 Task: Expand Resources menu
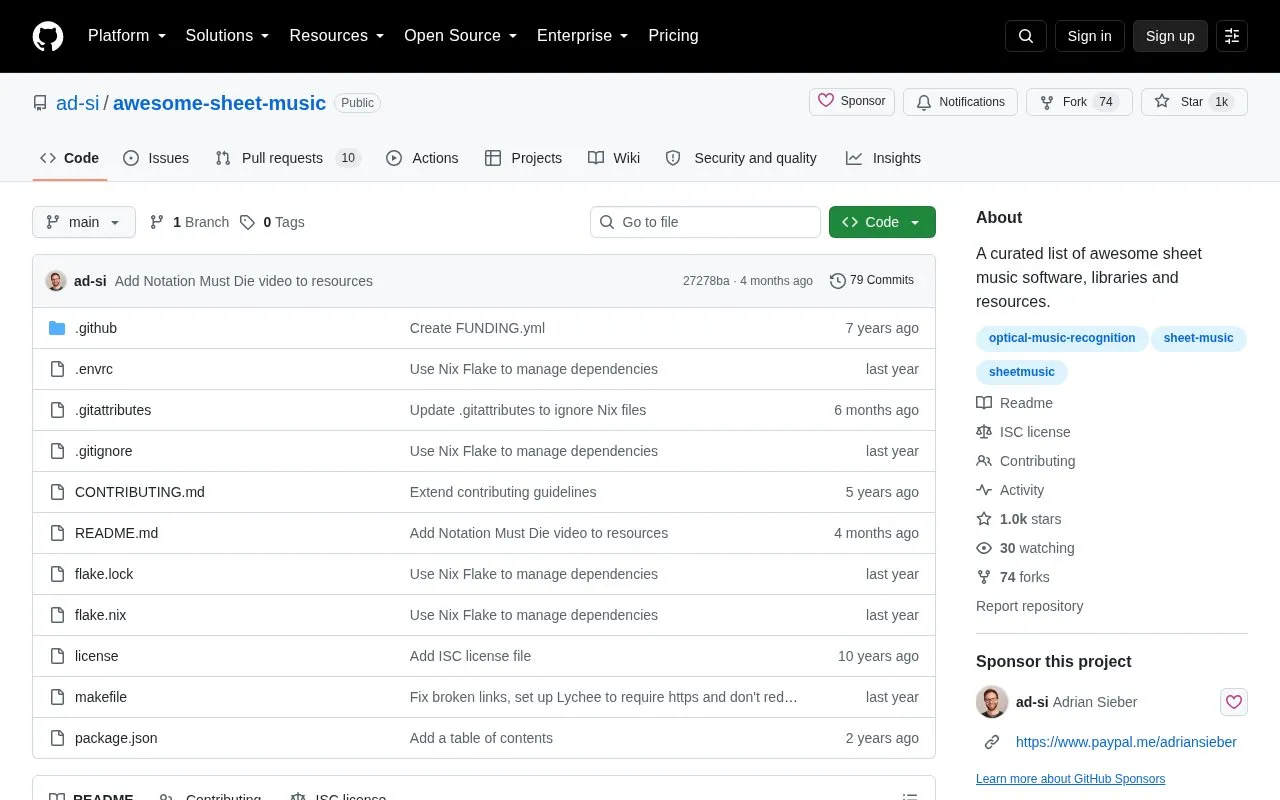tap(337, 36)
